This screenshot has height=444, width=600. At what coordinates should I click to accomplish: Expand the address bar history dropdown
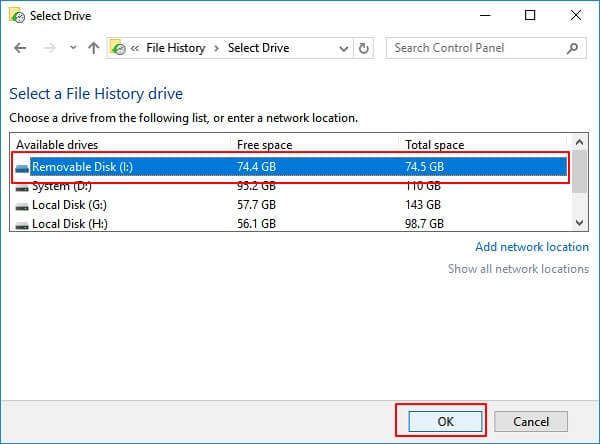click(x=344, y=48)
